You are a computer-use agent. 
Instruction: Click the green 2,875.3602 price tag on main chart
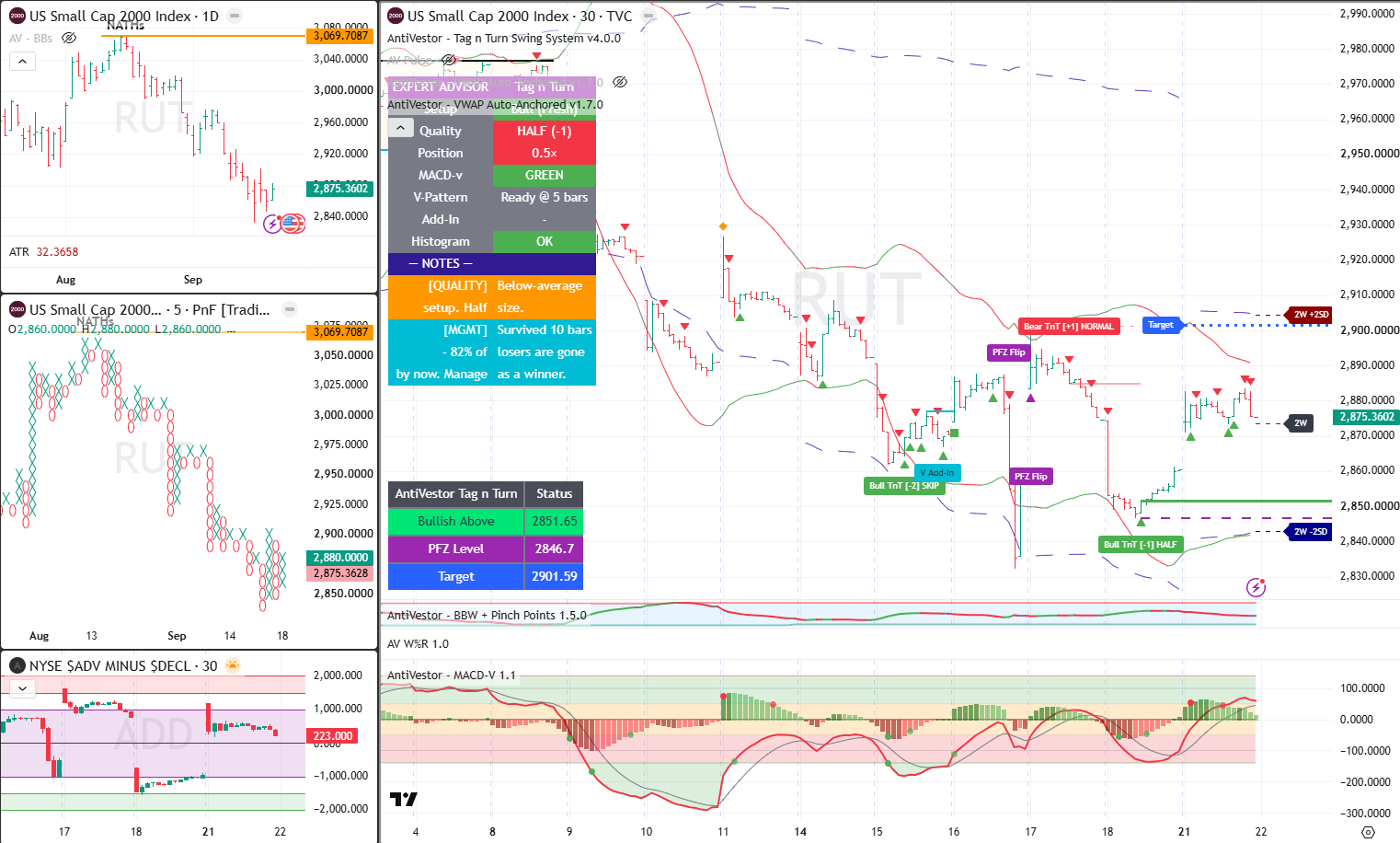(x=1366, y=417)
